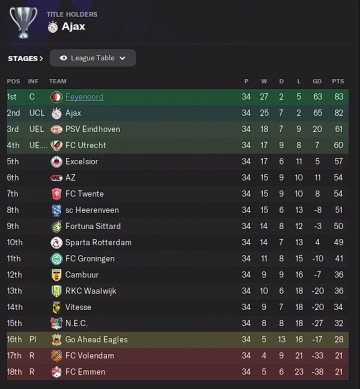Sort table by GD column header
The image size is (360, 389).
coord(317,81)
